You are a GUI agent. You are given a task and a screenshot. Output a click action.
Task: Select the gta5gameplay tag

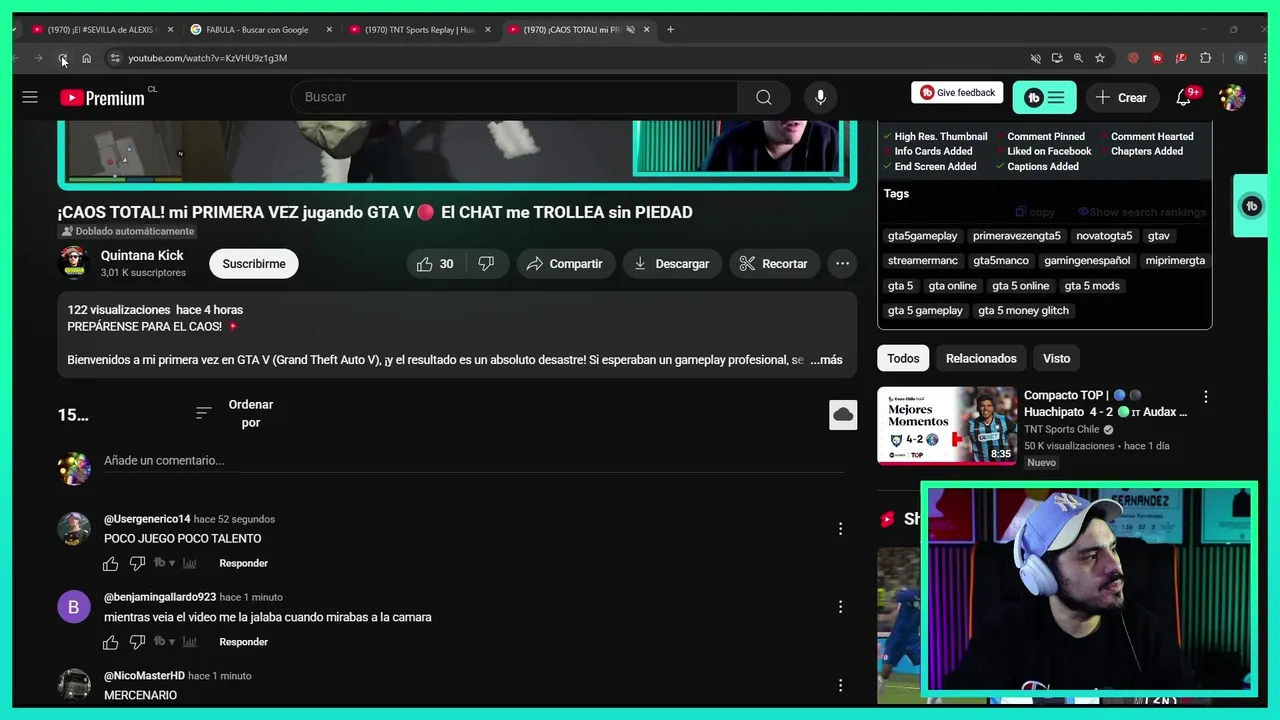[922, 236]
